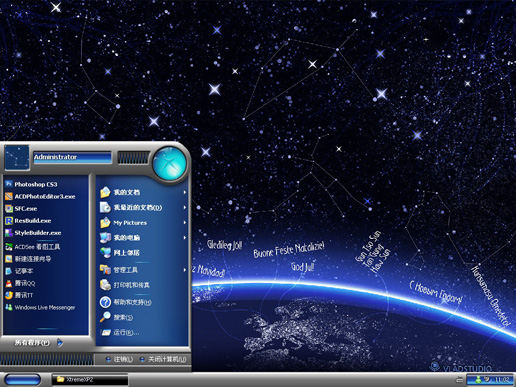Click the 关闭计算机 shutdown button
The width and height of the screenshot is (516, 387).
coord(163,359)
